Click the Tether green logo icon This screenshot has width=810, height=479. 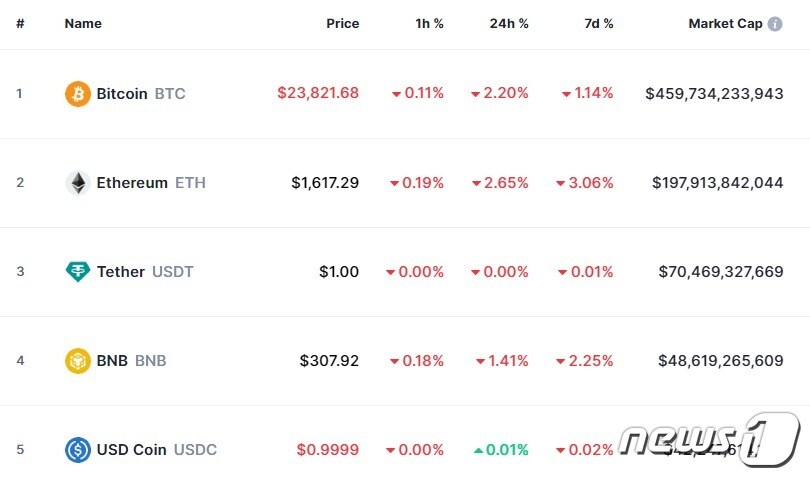77,271
